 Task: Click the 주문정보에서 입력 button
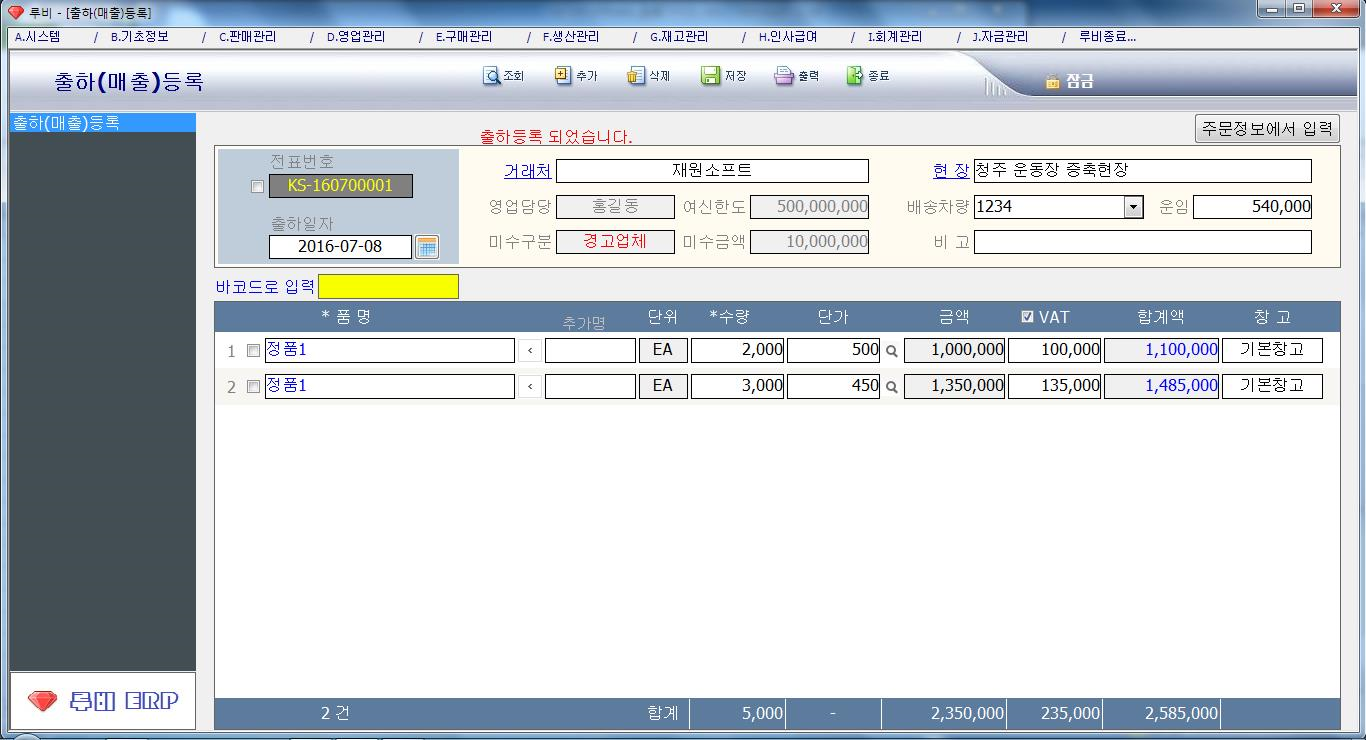[1267, 128]
